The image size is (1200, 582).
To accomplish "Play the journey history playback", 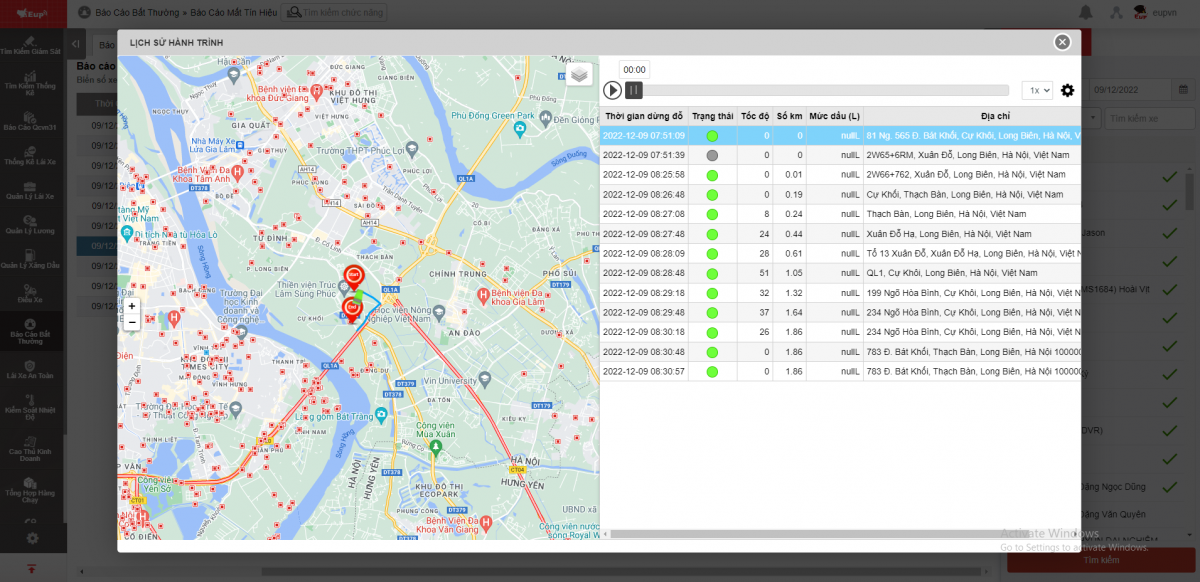I will (612, 90).
